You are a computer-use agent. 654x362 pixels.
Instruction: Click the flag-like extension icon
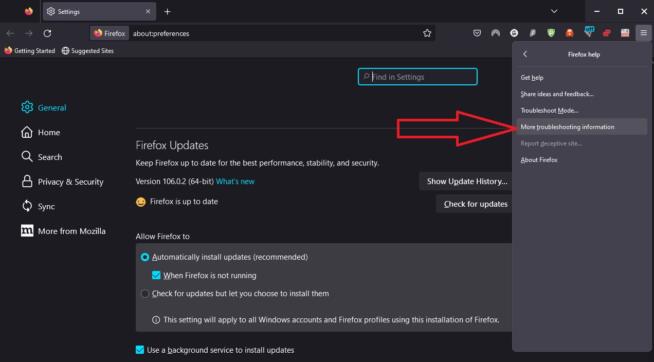(x=625, y=33)
